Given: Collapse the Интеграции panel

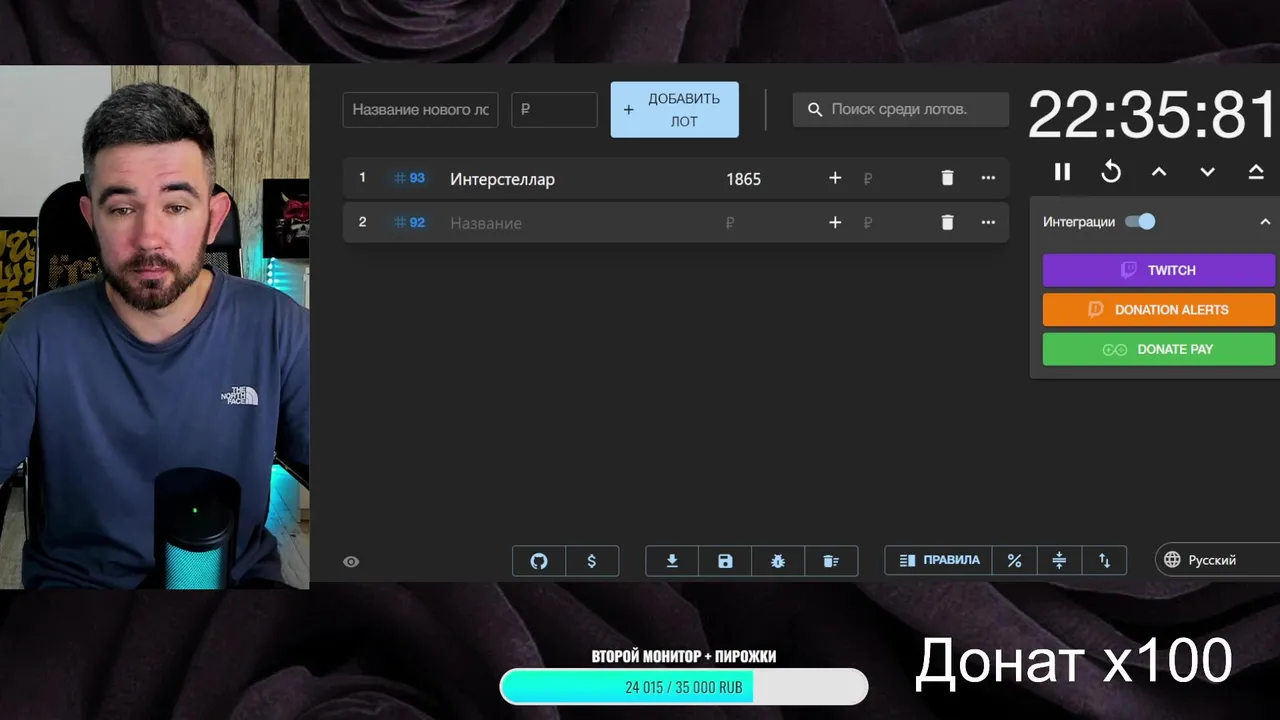Looking at the screenshot, I should point(1265,222).
